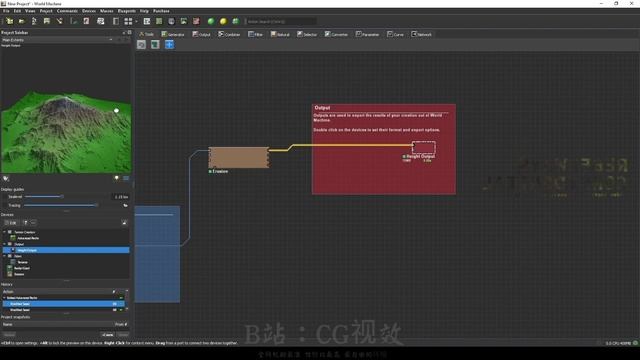Select the last Modified Seed history row
The width and height of the screenshot is (640, 360).
[x=63, y=310]
